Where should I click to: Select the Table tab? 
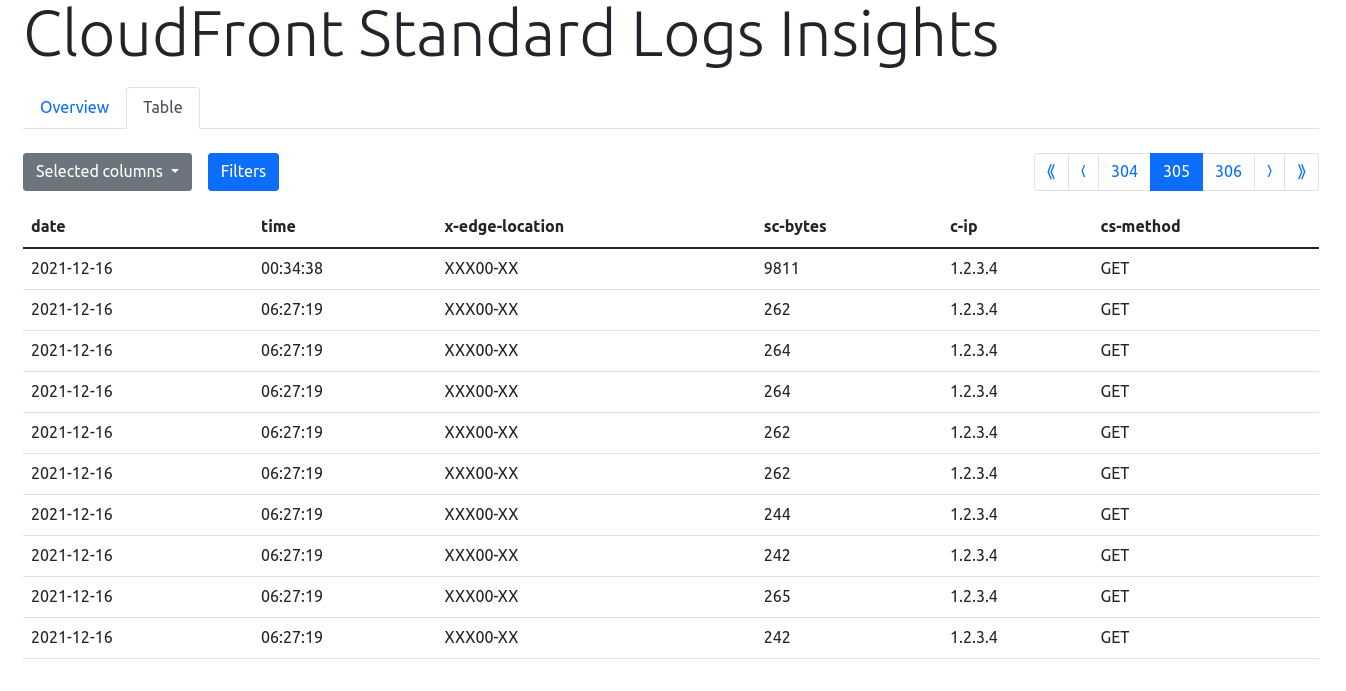point(162,107)
